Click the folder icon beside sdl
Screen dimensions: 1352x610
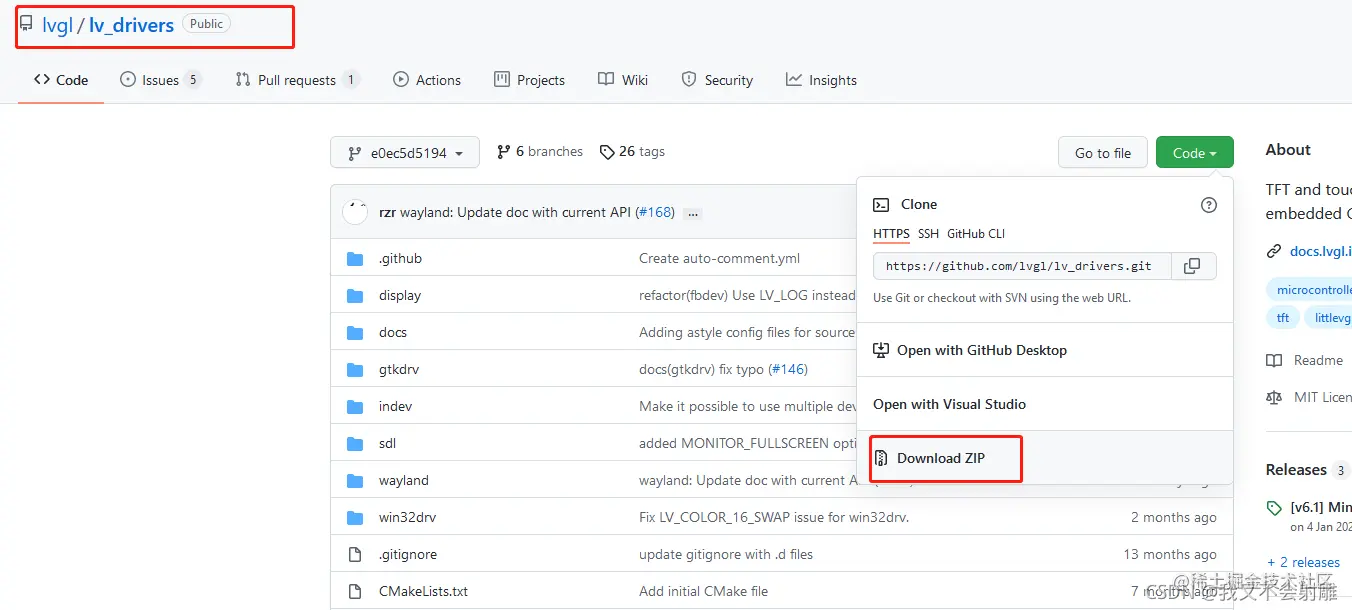(x=355, y=443)
